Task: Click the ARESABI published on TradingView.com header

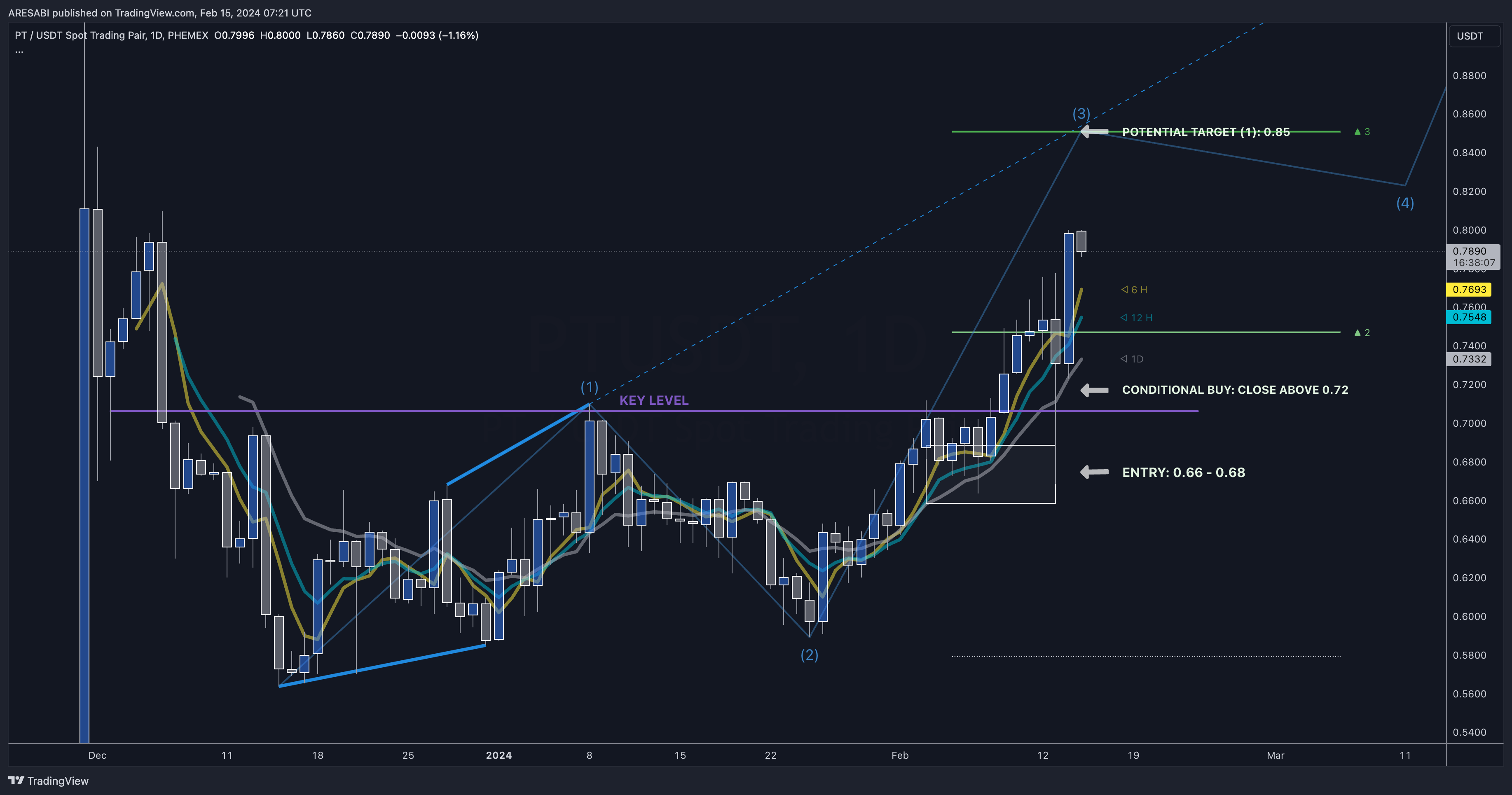Action: [x=160, y=13]
